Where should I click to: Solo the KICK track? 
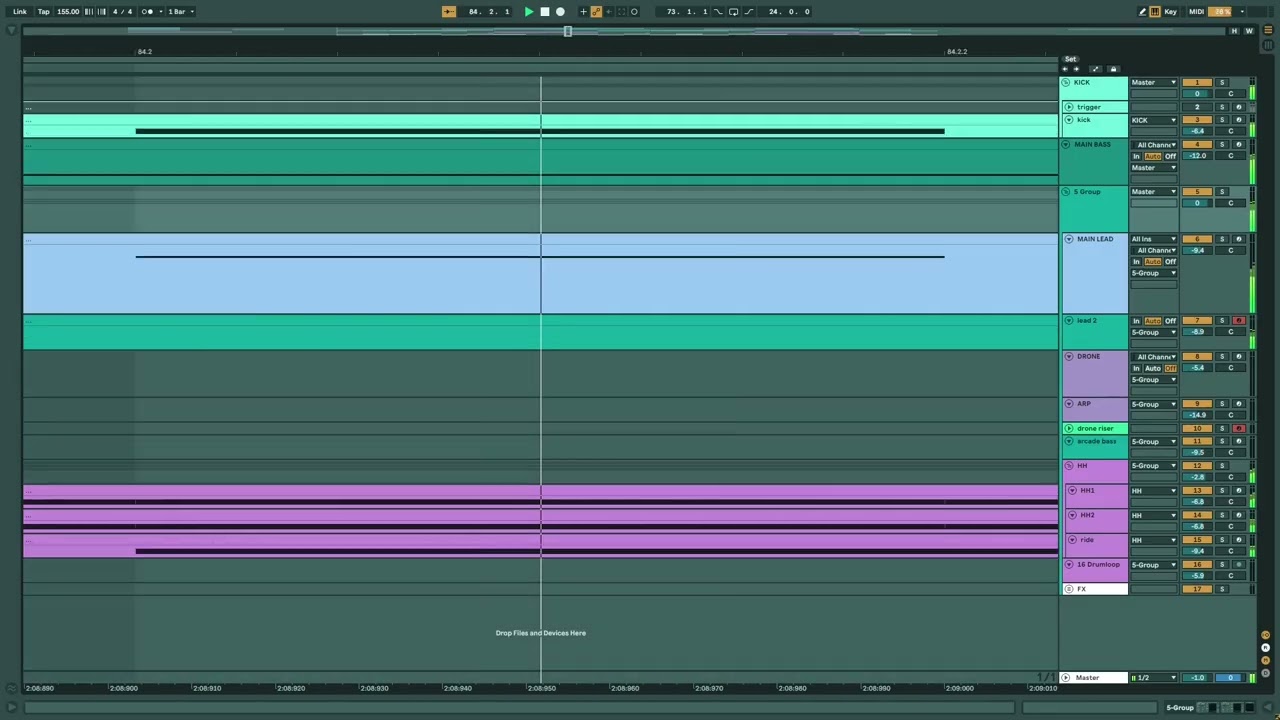tap(1222, 82)
